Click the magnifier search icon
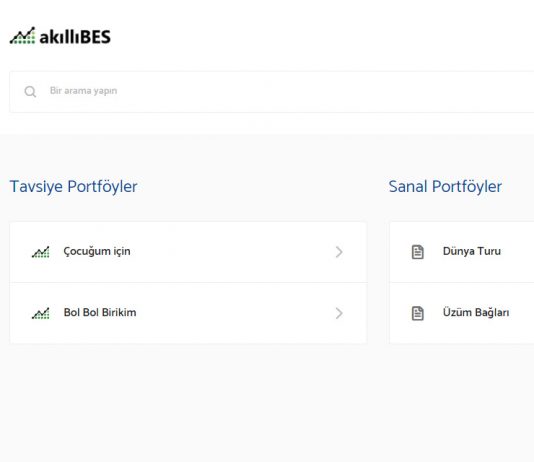This screenshot has width=534, height=462. (x=30, y=92)
